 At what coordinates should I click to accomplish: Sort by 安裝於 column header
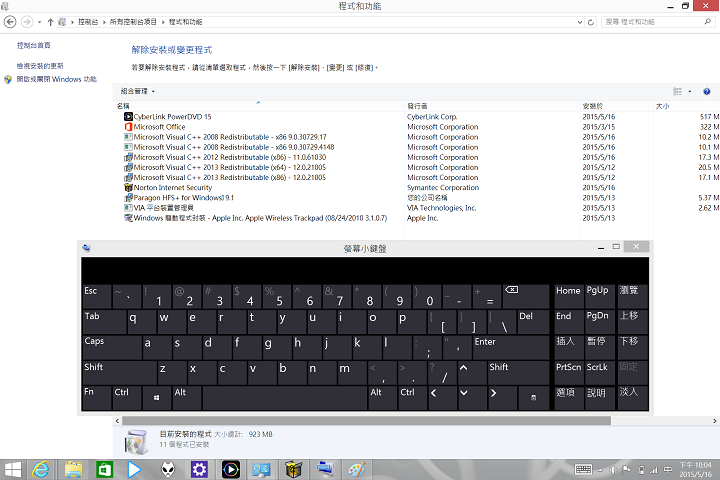(617, 106)
